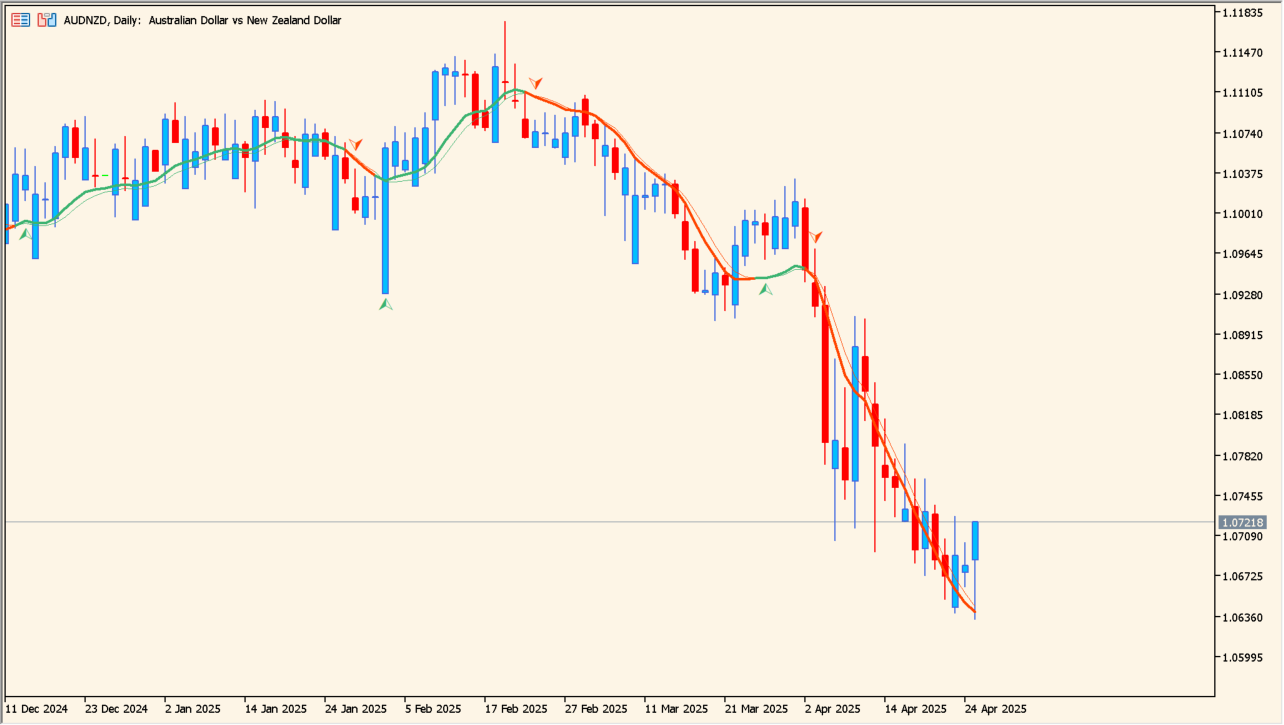Click the 1.11835 price axis label

(1242, 12)
